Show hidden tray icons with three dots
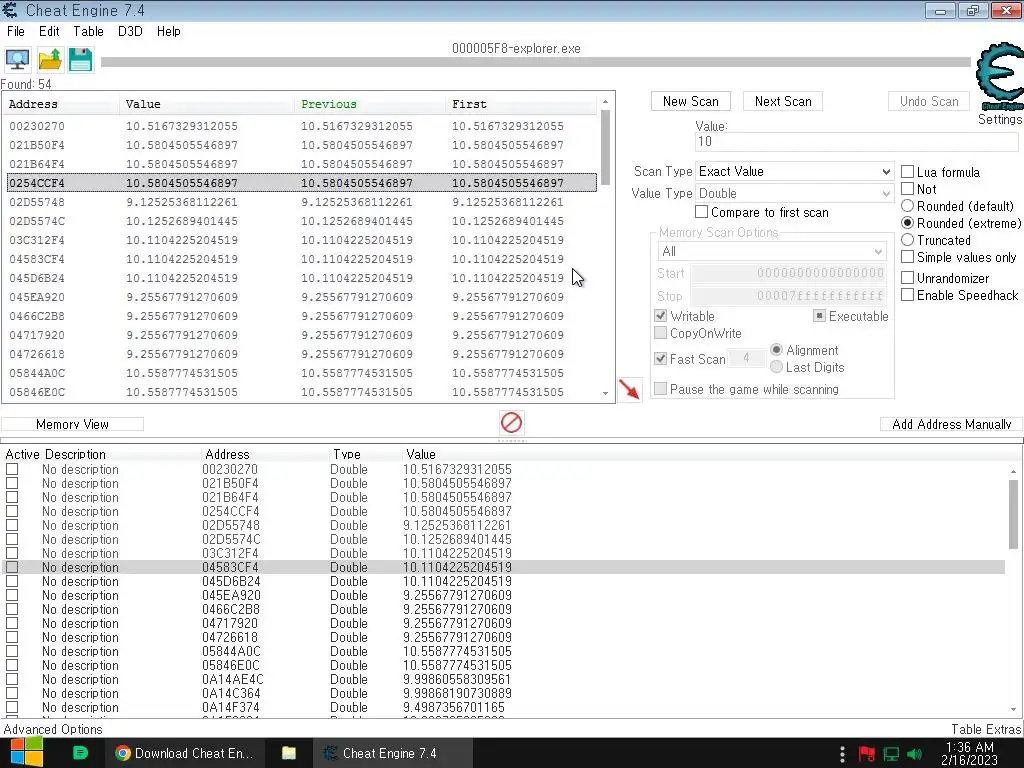 click(842, 754)
